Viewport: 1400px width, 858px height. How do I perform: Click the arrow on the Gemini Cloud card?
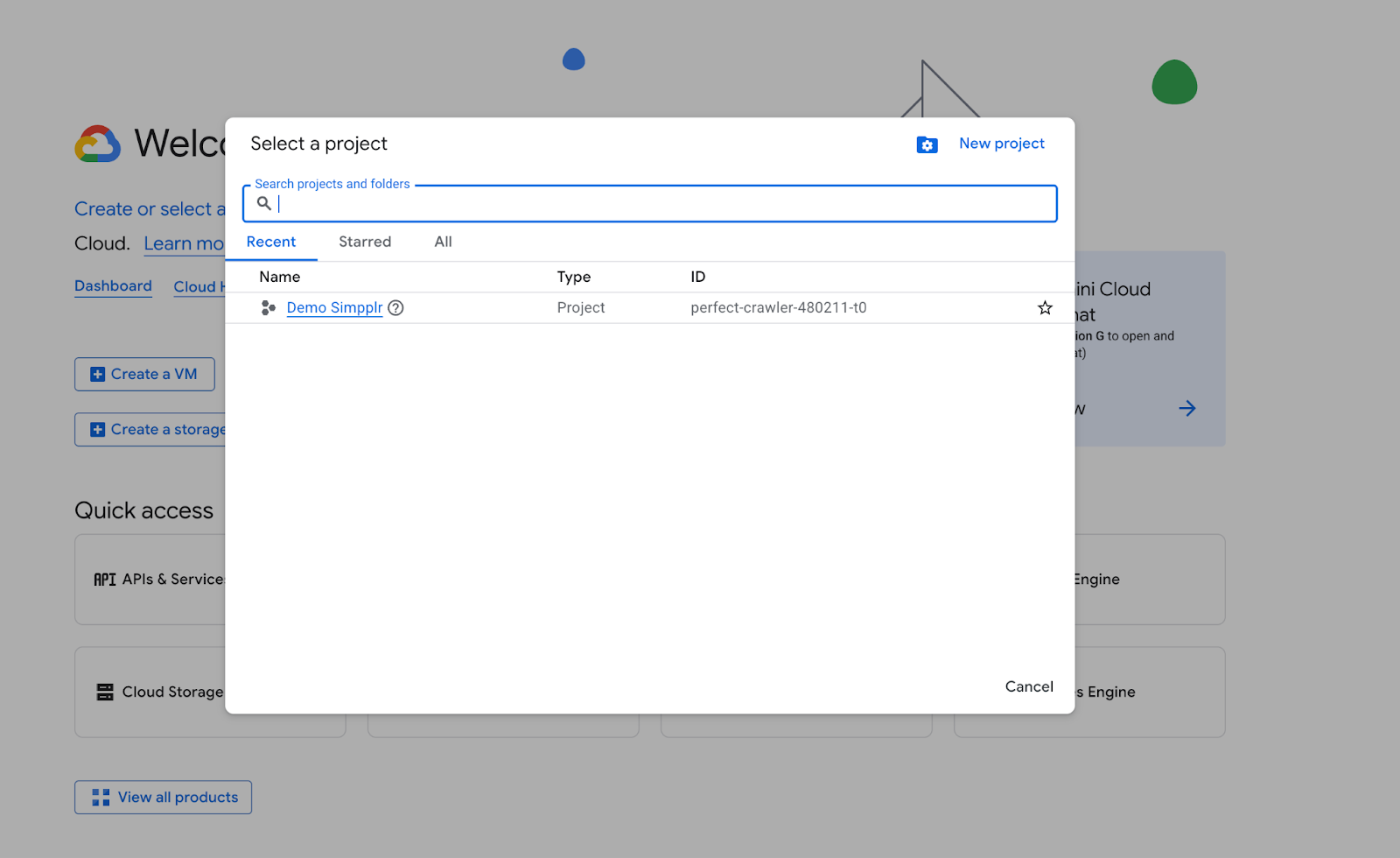1186,409
